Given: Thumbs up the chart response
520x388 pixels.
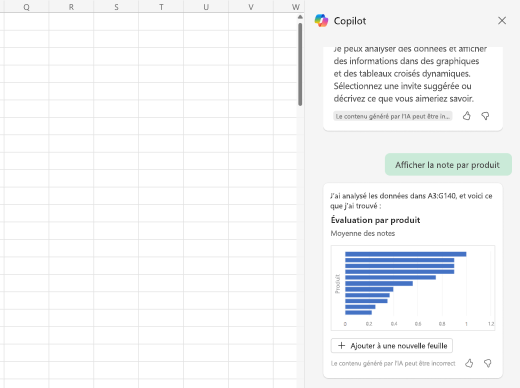Looking at the screenshot, I should pyautogui.click(x=469, y=363).
